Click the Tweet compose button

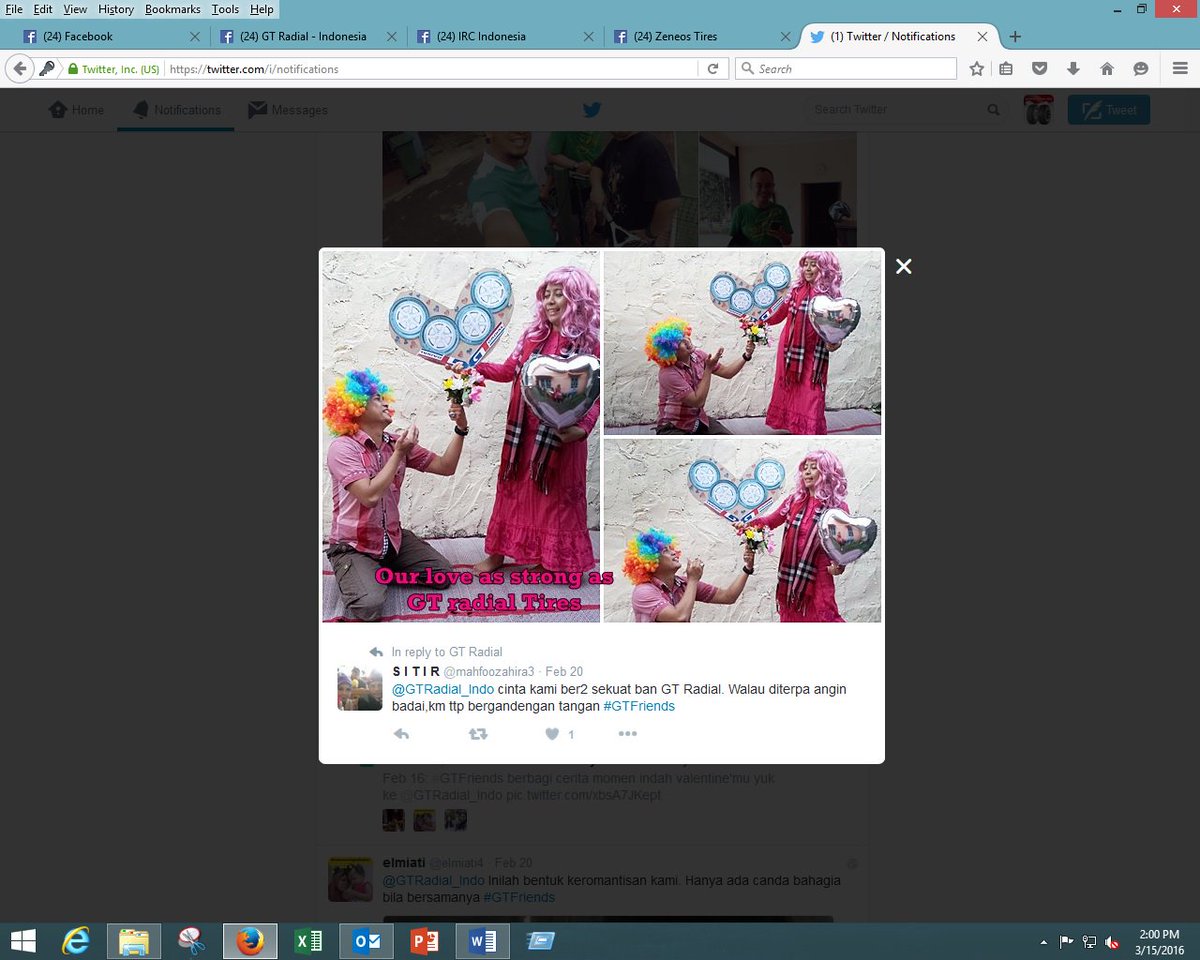click(x=1109, y=110)
